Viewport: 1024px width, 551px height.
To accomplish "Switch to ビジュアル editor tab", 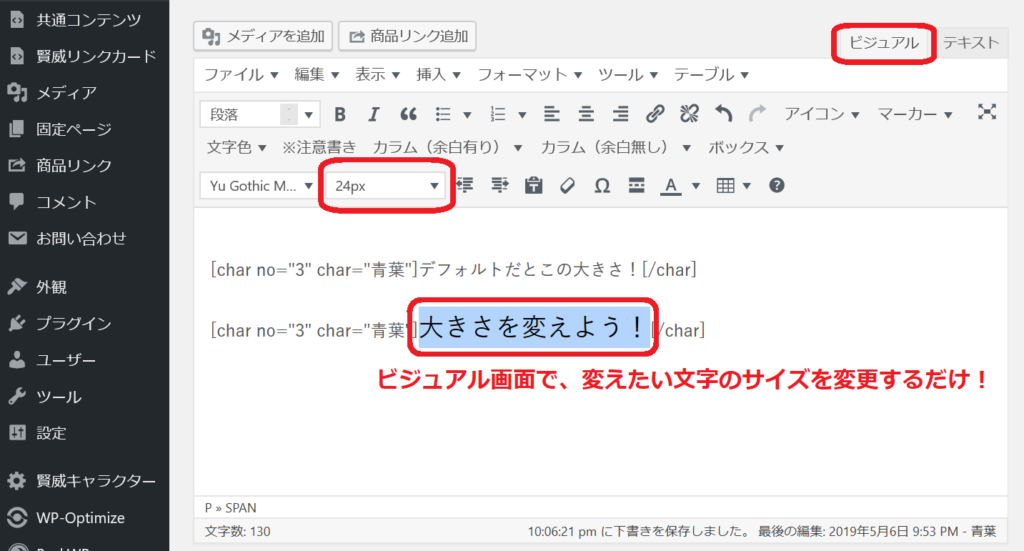I will pyautogui.click(x=884, y=43).
